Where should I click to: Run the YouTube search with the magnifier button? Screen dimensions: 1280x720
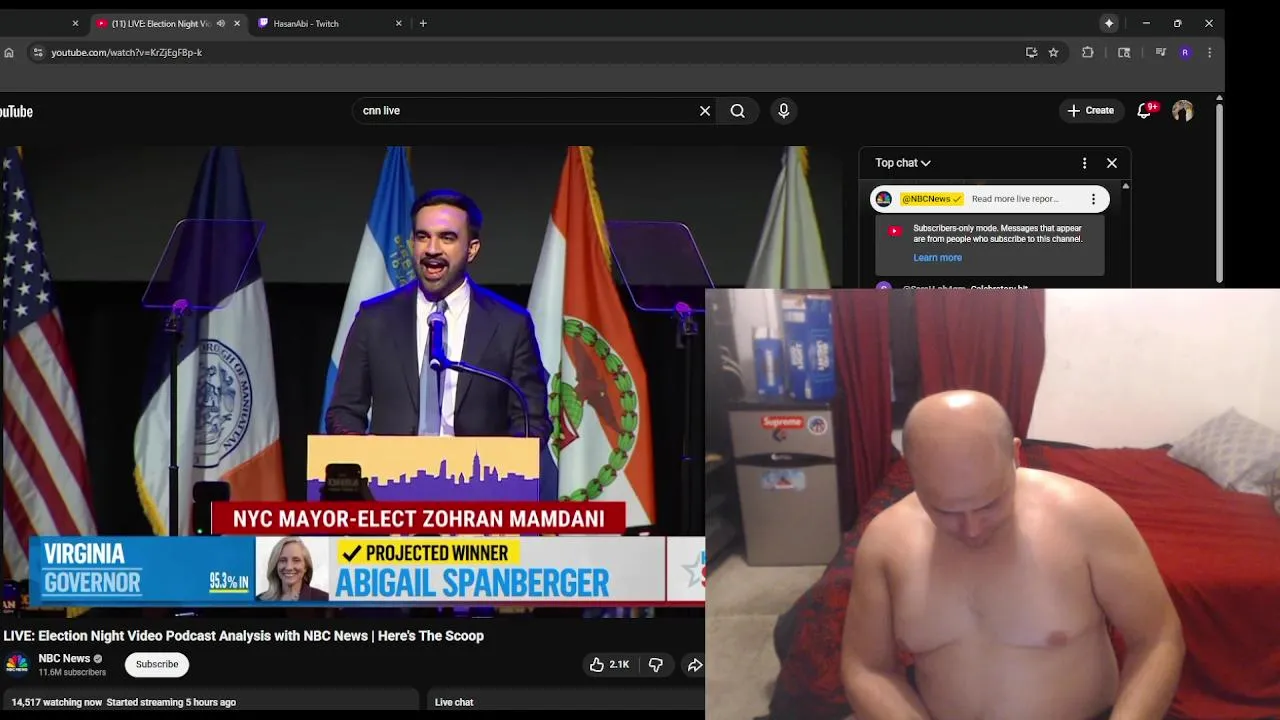coord(738,111)
